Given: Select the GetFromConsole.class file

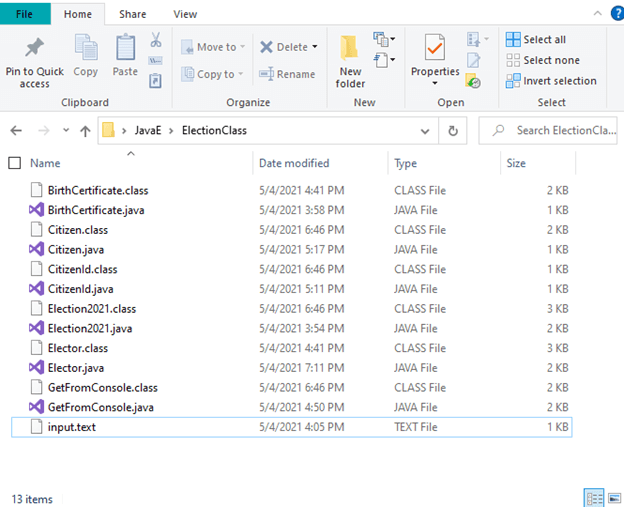Looking at the screenshot, I should (x=292, y=387).
